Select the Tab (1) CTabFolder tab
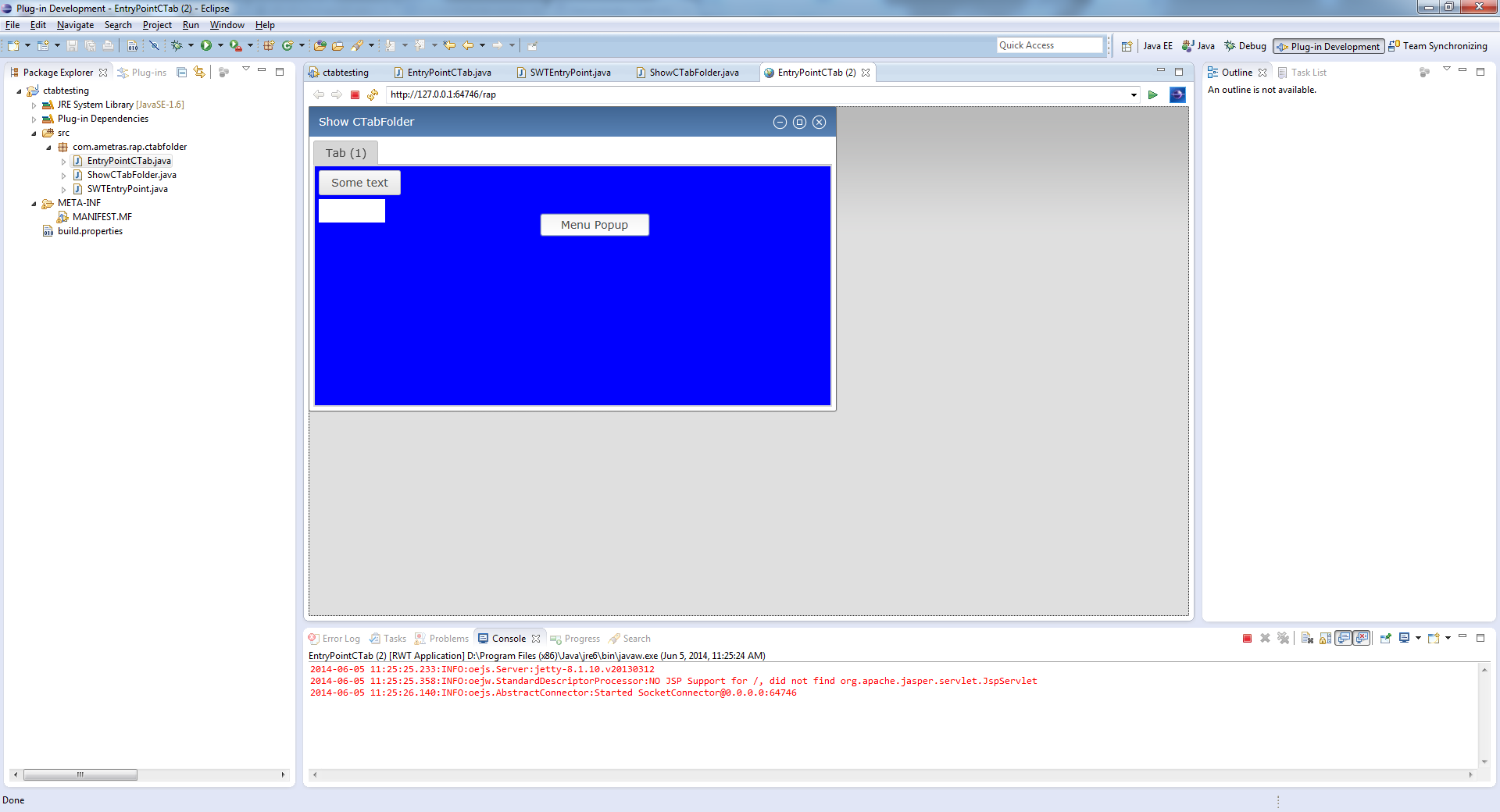This screenshot has height=812, width=1500. (x=346, y=153)
